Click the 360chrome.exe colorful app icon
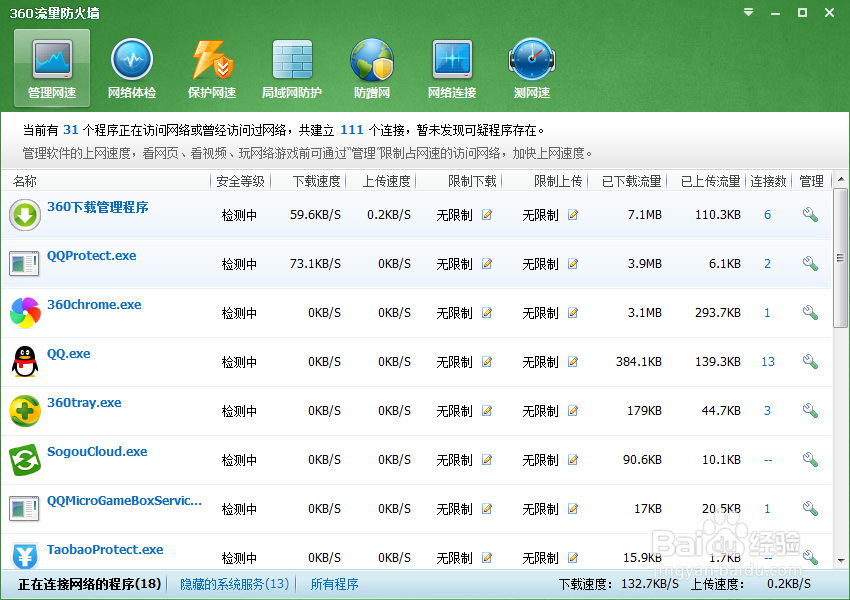 click(x=25, y=313)
